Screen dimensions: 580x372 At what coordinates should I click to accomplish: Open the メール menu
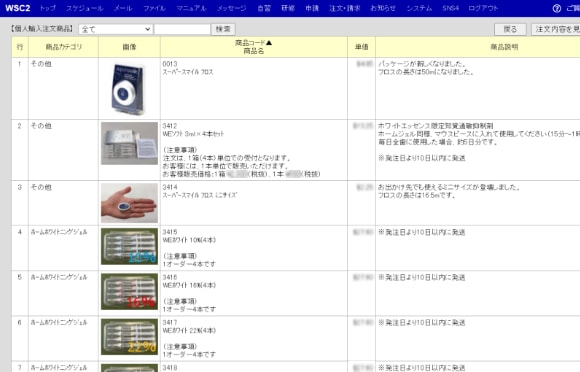point(123,8)
